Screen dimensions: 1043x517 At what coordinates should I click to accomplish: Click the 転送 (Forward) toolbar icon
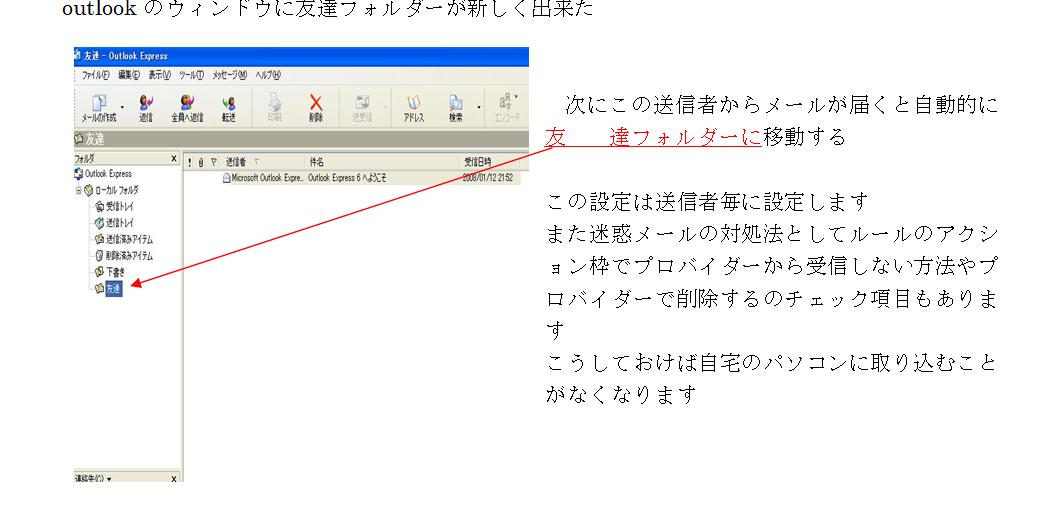pyautogui.click(x=229, y=108)
